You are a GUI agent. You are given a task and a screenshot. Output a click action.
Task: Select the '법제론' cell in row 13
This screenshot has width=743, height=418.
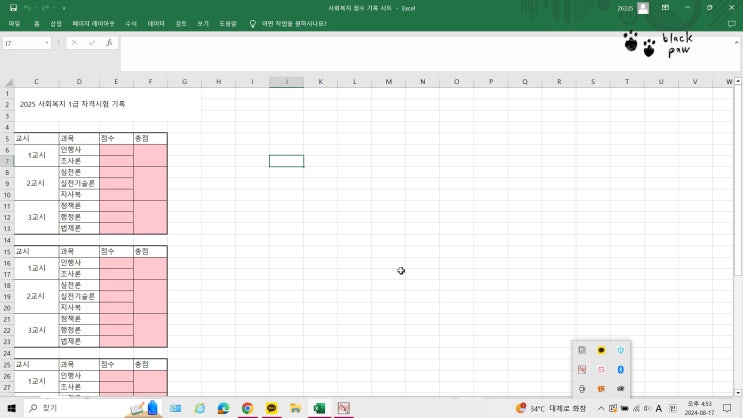pyautogui.click(x=79, y=228)
